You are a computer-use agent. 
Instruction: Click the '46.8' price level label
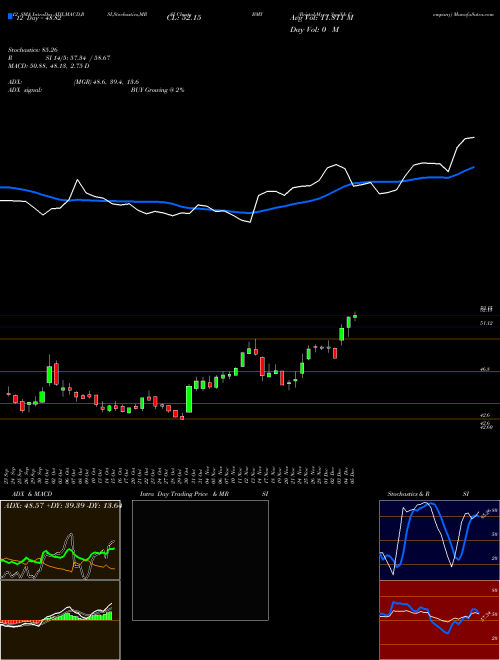point(485,369)
